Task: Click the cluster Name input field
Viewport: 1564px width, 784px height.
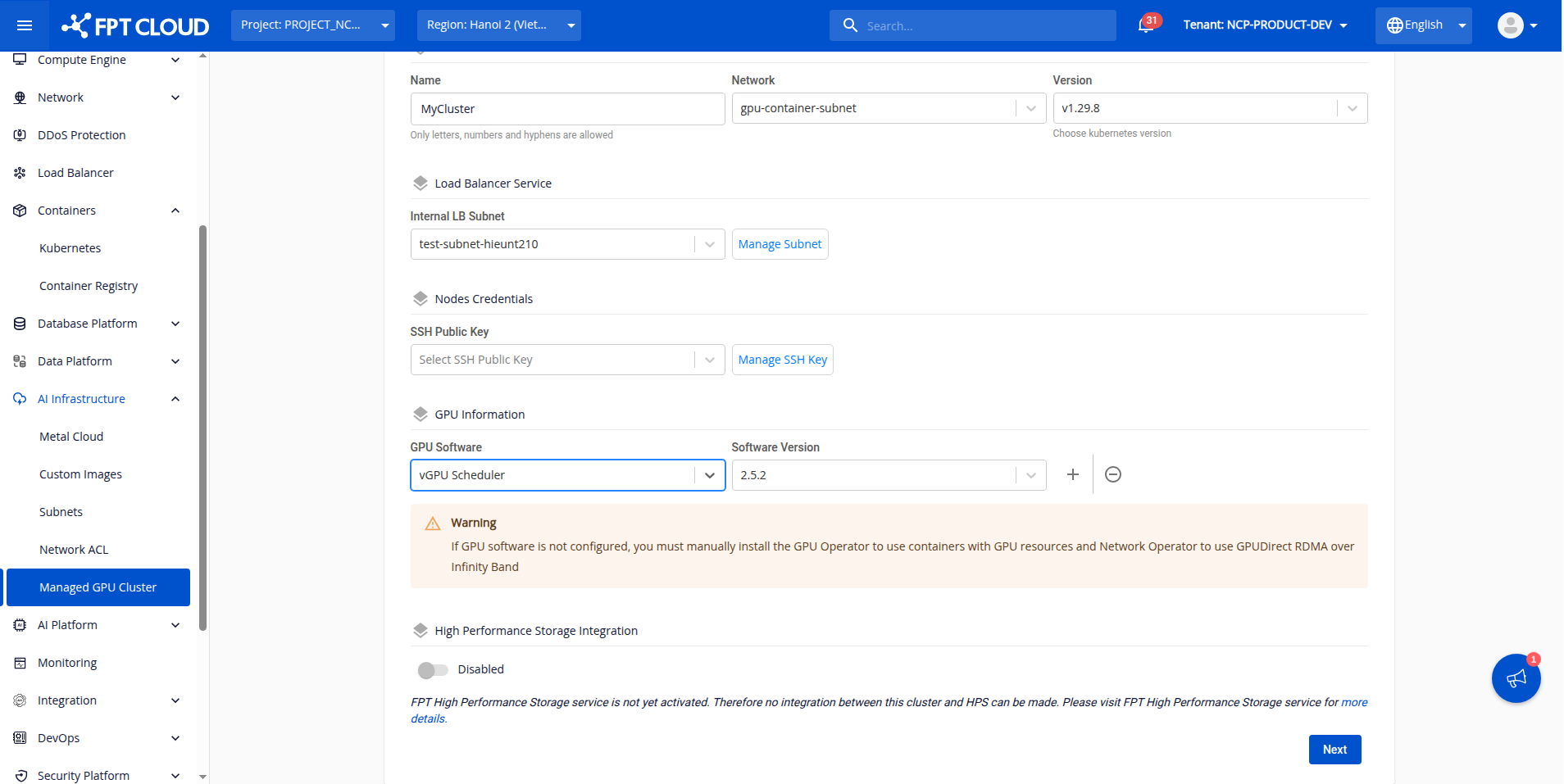Action: (566, 109)
